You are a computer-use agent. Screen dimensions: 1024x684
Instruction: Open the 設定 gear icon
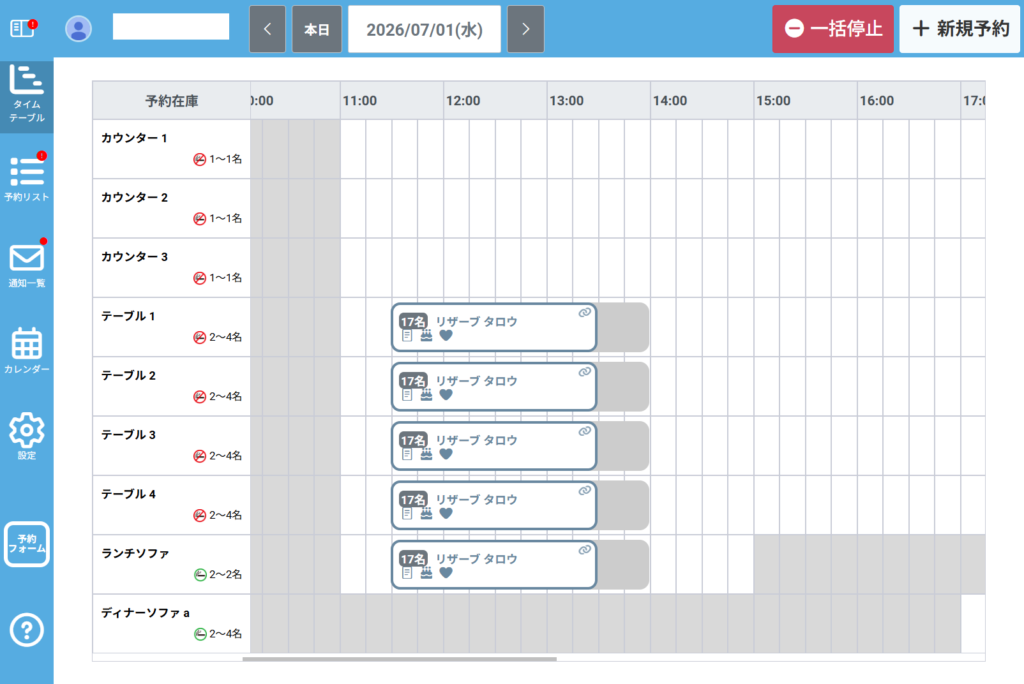click(x=27, y=436)
